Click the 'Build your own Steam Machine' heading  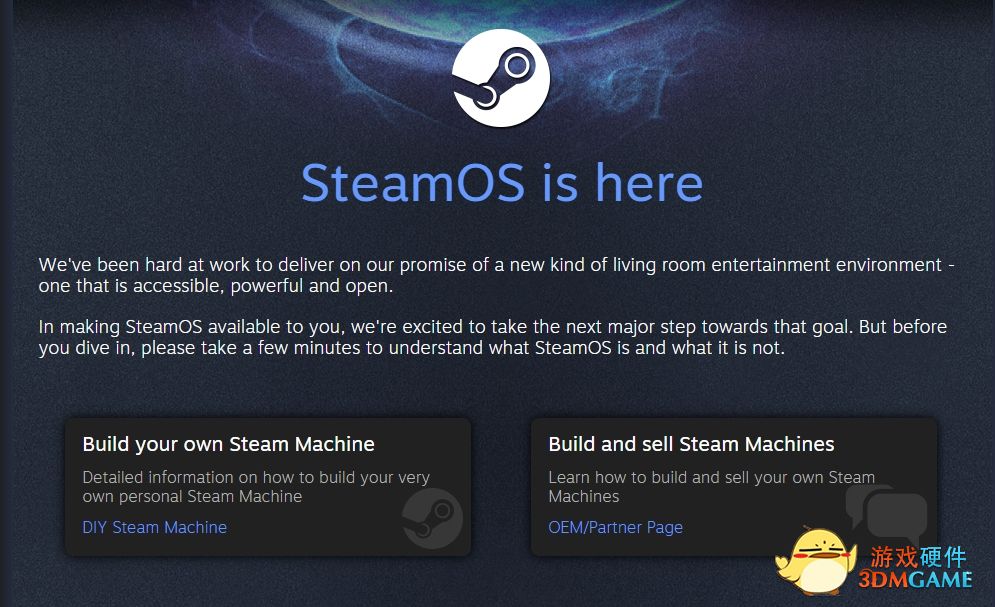[x=228, y=444]
